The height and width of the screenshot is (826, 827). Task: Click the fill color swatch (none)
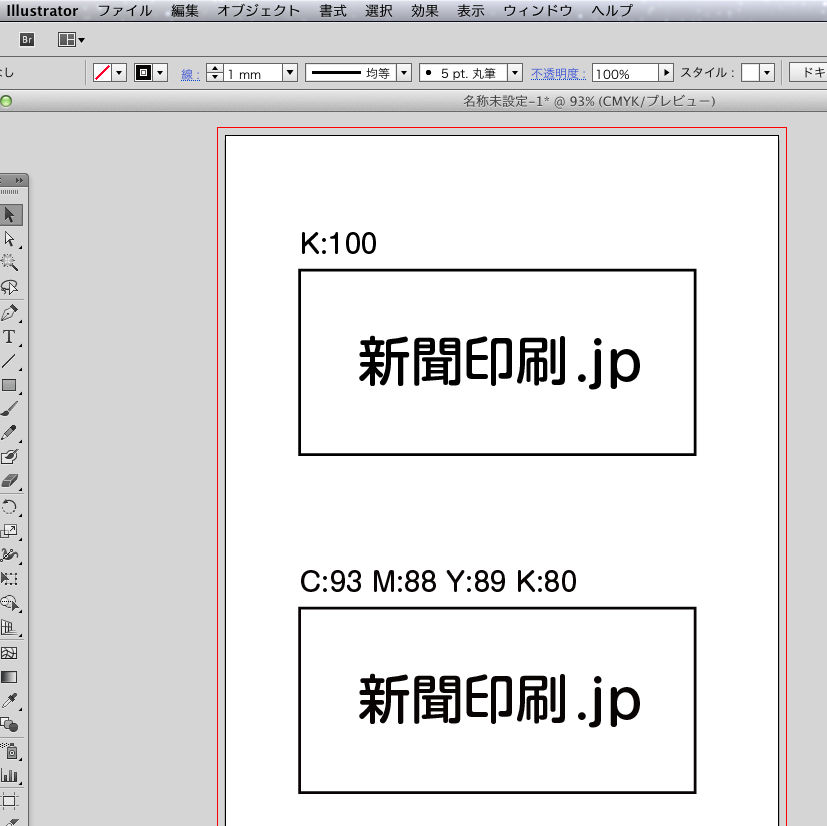(x=102, y=73)
